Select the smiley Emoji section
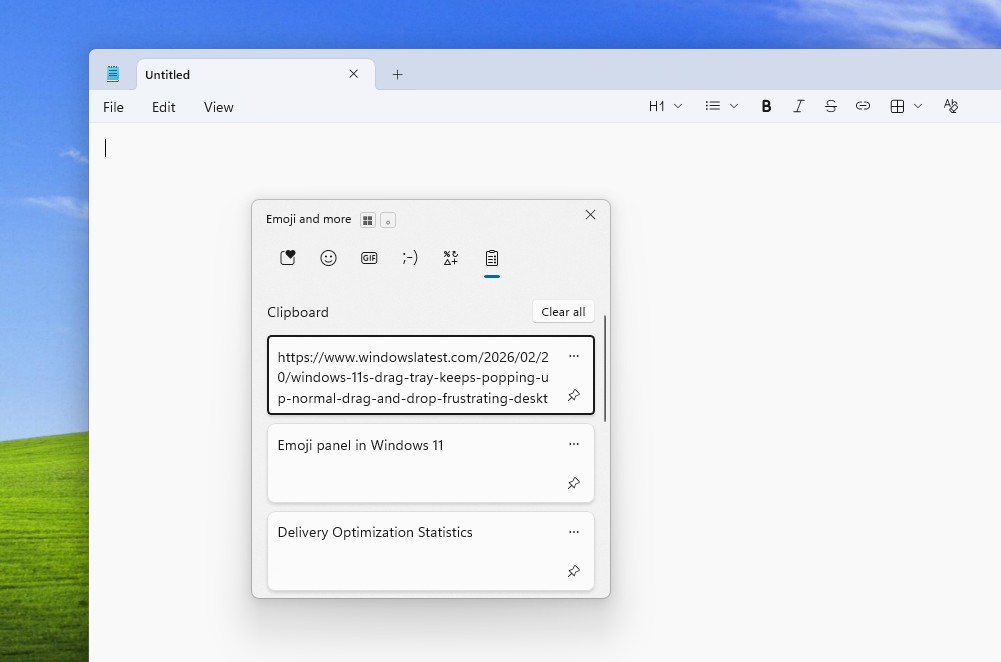The image size is (1001, 662). click(329, 257)
